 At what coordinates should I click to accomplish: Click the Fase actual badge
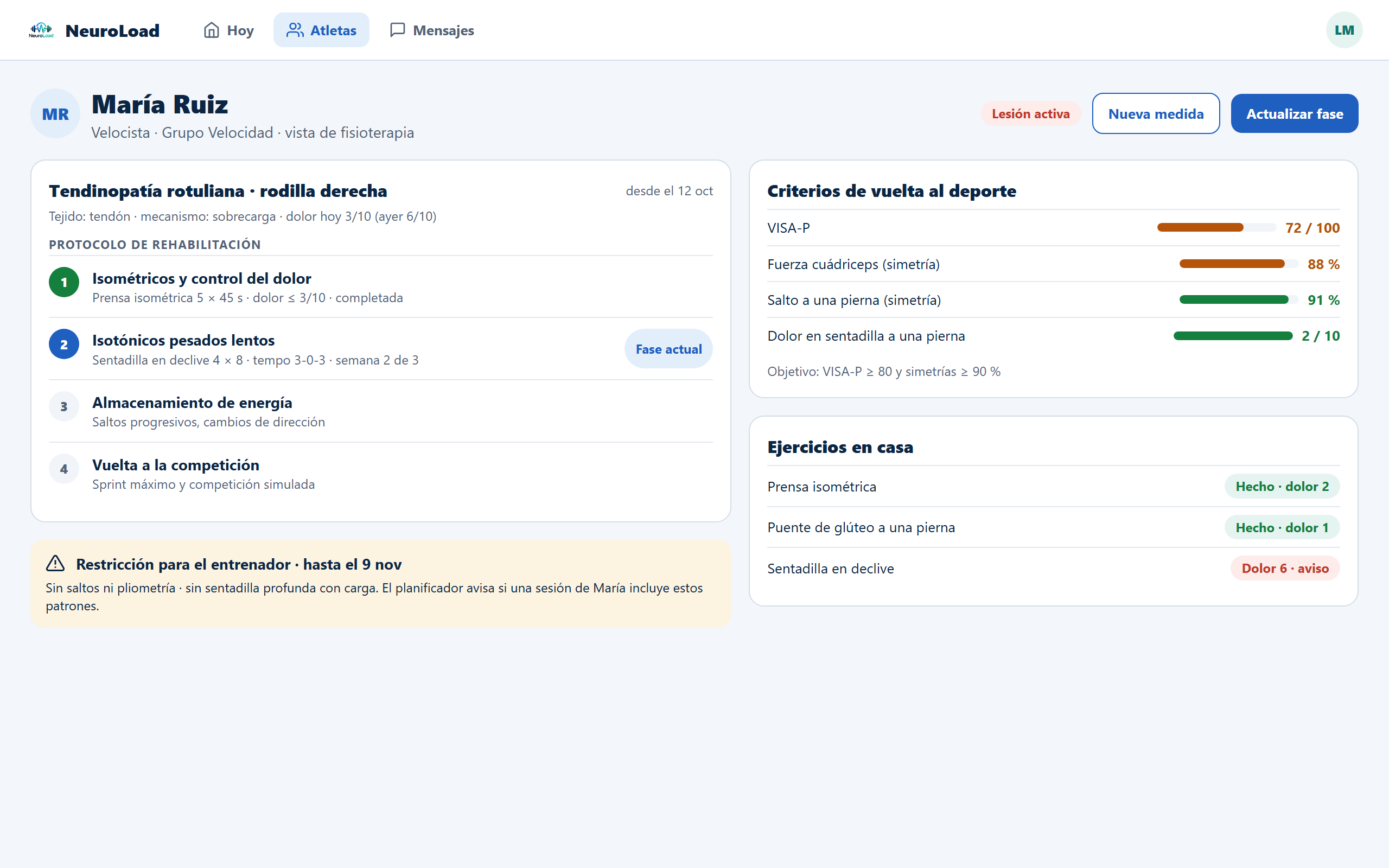tap(668, 349)
